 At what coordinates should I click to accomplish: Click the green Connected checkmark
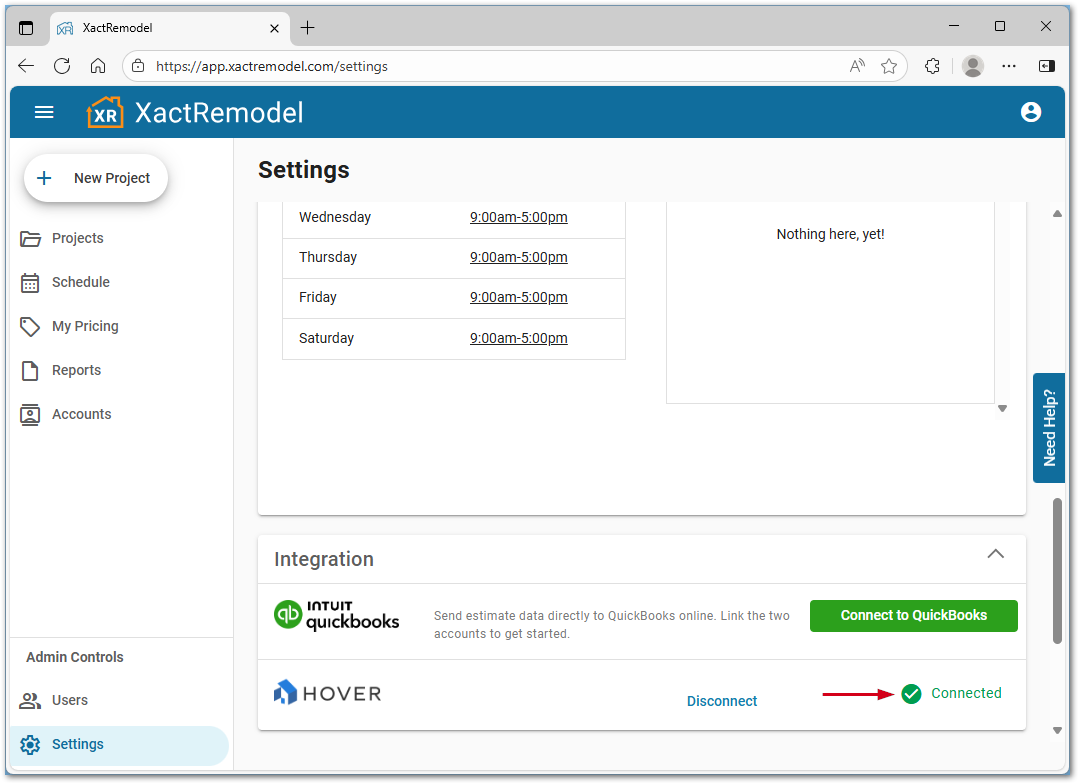click(x=911, y=693)
